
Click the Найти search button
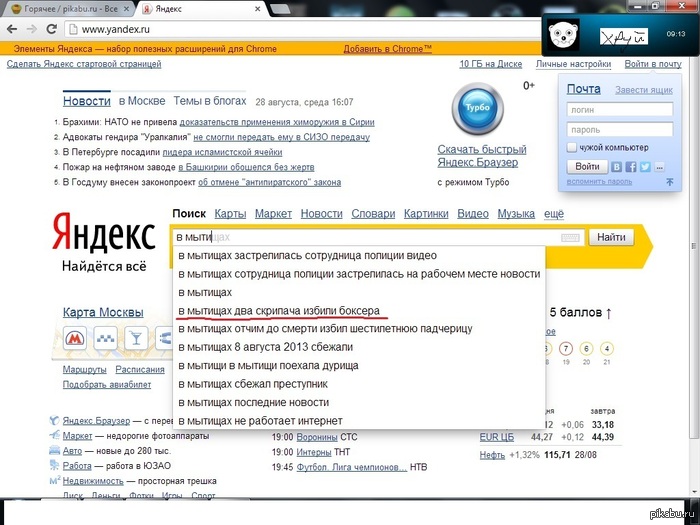point(611,237)
